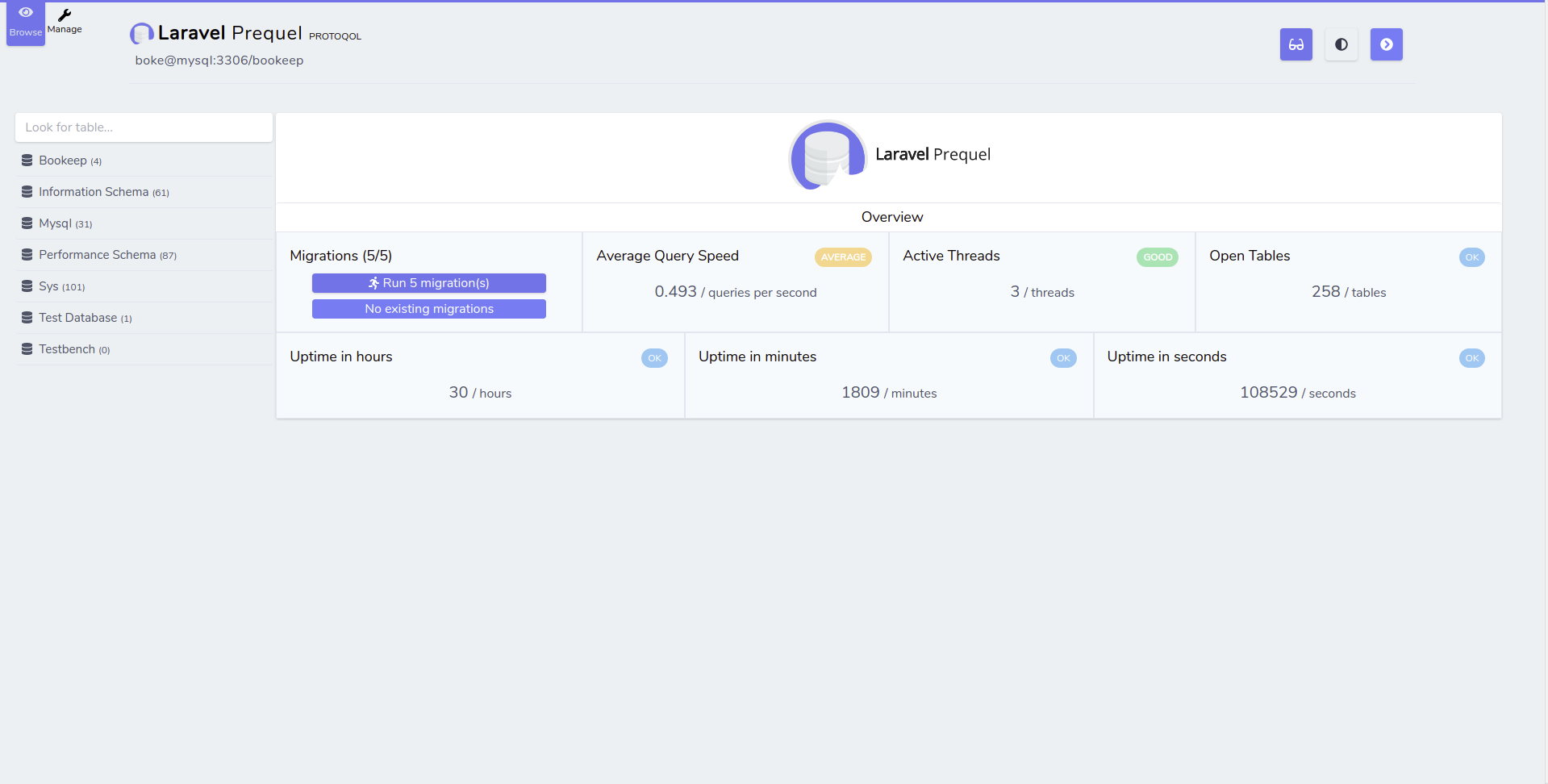Click the Open Tables title
1548x784 pixels.
1250,256
